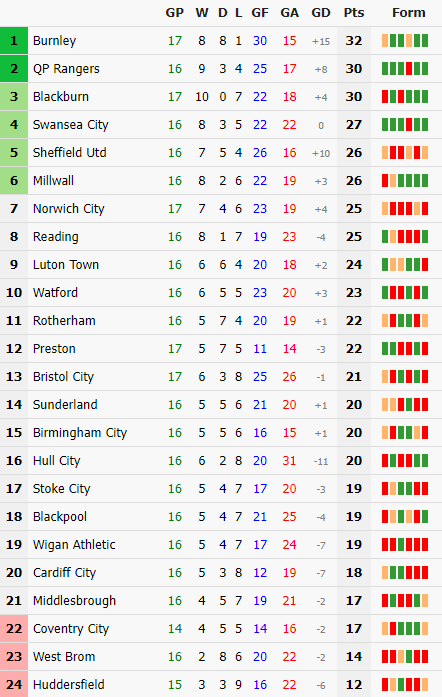Select the Norwich City row name
Viewport: 442px width, 697px height.
[x=68, y=209]
